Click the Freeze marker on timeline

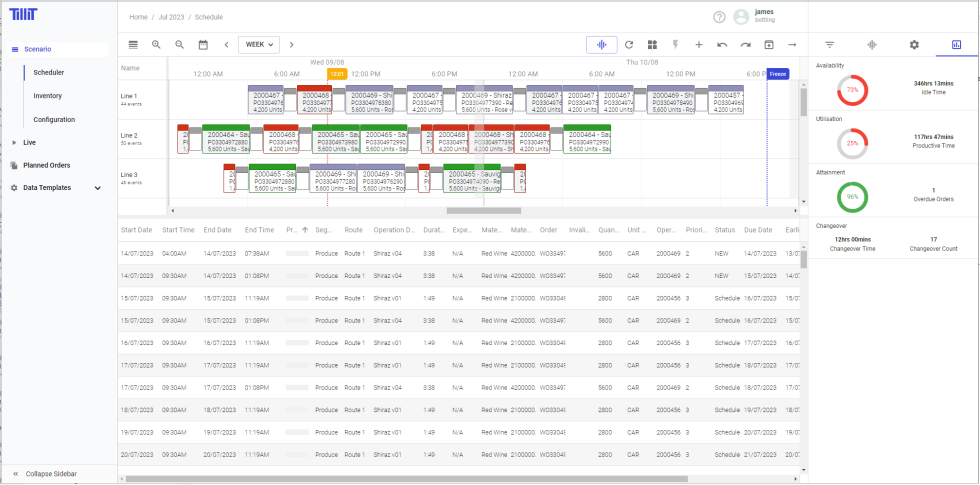pyautogui.click(x=777, y=74)
